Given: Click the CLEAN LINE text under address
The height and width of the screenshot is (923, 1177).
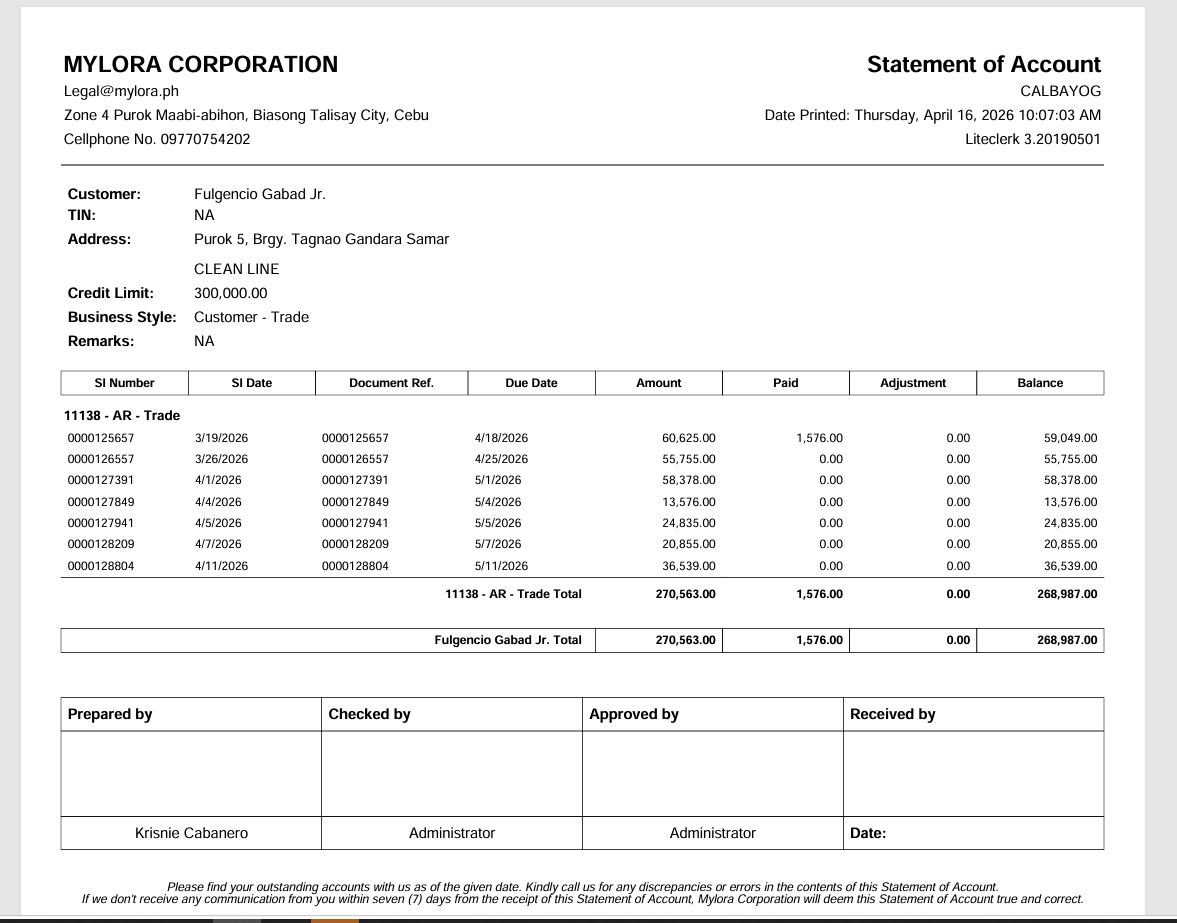Looking at the screenshot, I should (236, 269).
